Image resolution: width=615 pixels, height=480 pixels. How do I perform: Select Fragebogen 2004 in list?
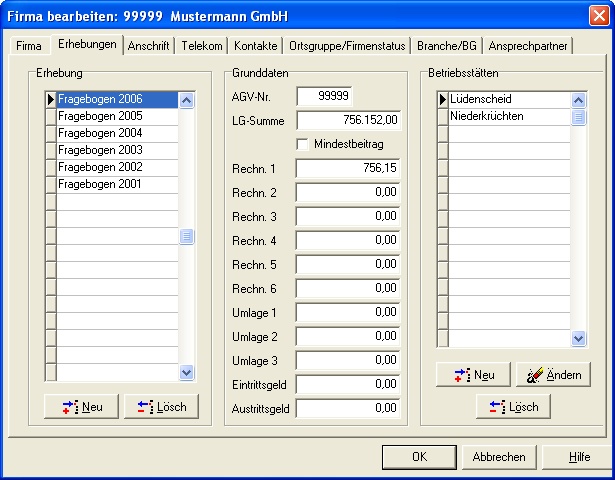[x=117, y=133]
